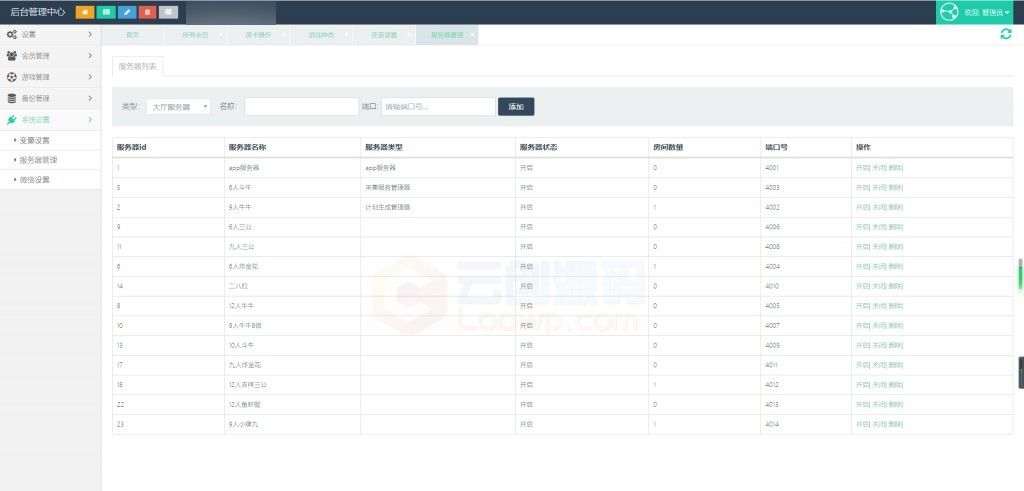Click the 操作 column header
This screenshot has width=1024, height=491.
[x=863, y=148]
